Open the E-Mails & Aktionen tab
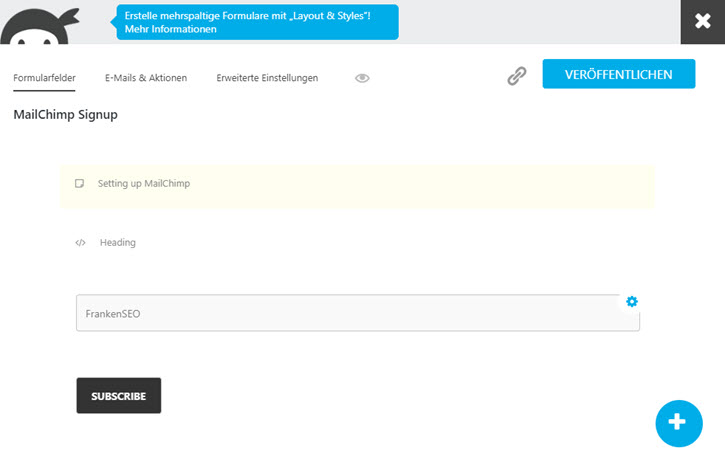This screenshot has width=725, height=450. 146,78
